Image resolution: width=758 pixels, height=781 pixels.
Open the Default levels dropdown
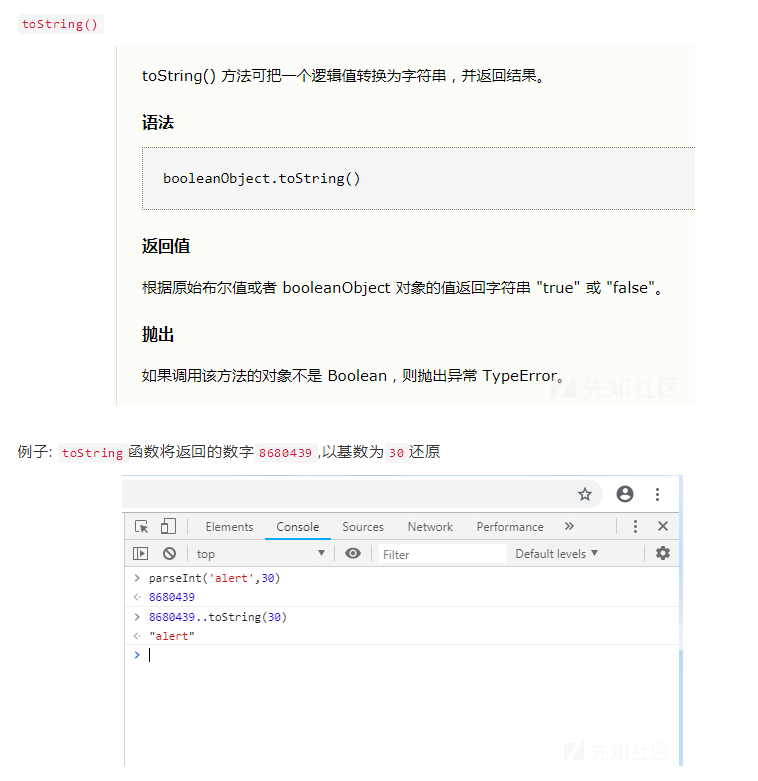(x=557, y=554)
